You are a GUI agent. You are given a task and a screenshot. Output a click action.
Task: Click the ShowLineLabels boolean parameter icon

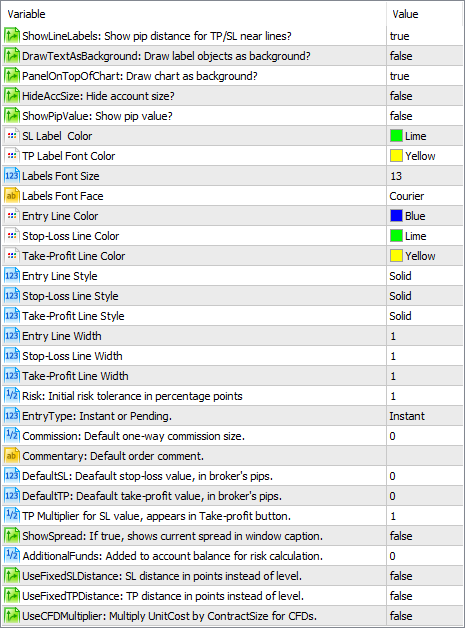click(x=12, y=36)
